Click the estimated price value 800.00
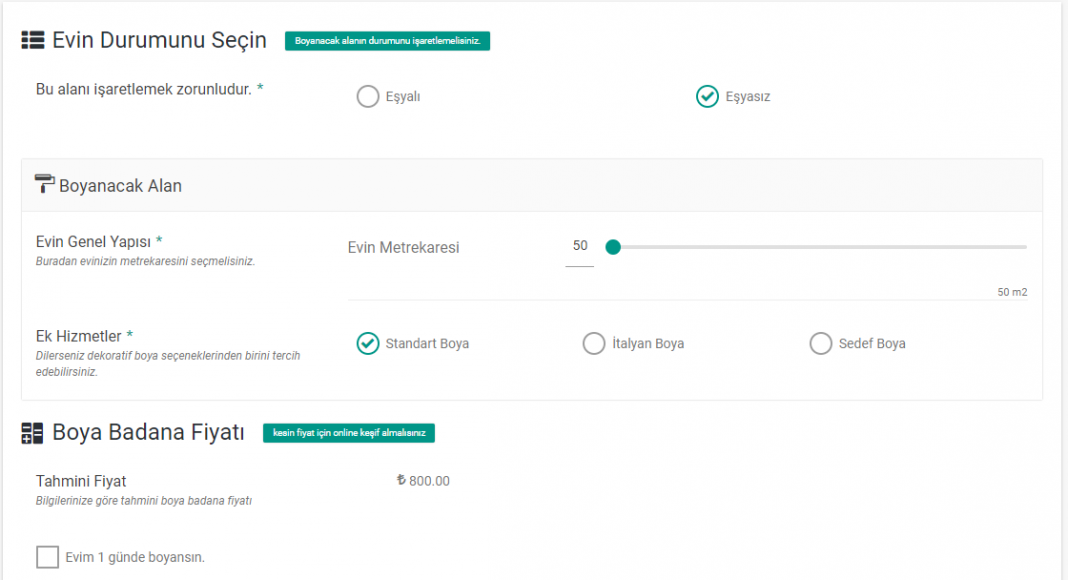Screen dimensions: 1068x580 point(429,481)
